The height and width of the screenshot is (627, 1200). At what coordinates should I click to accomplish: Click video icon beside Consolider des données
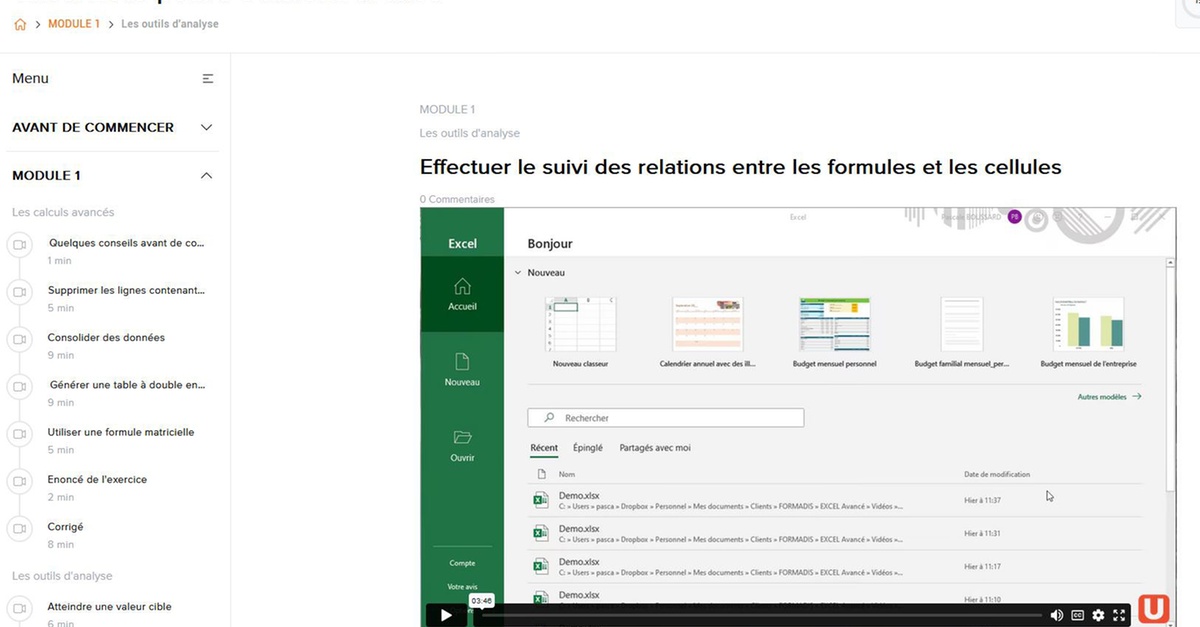[x=19, y=339]
